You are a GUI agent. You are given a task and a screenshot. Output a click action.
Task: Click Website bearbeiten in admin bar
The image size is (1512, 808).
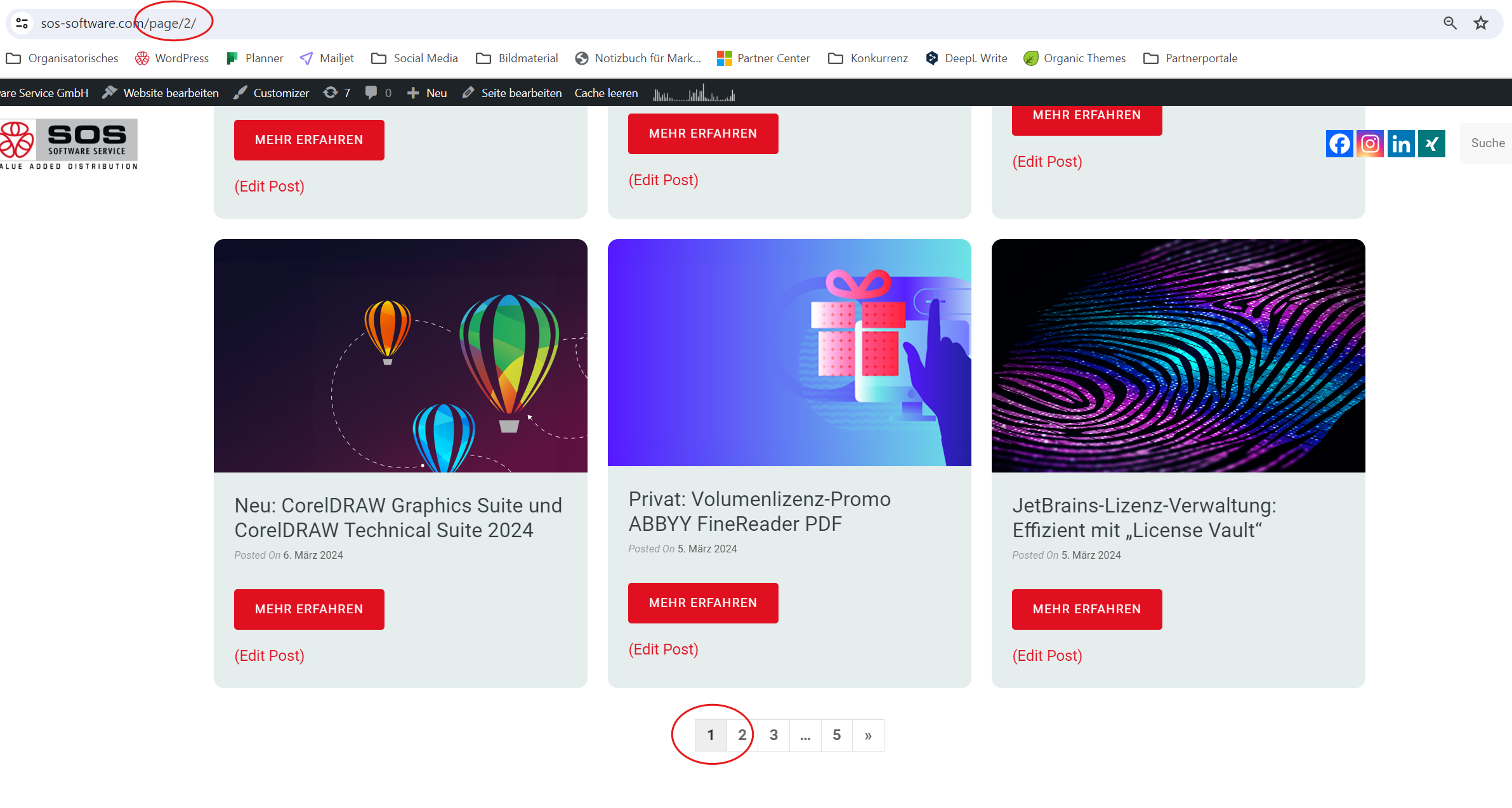pyautogui.click(x=161, y=93)
